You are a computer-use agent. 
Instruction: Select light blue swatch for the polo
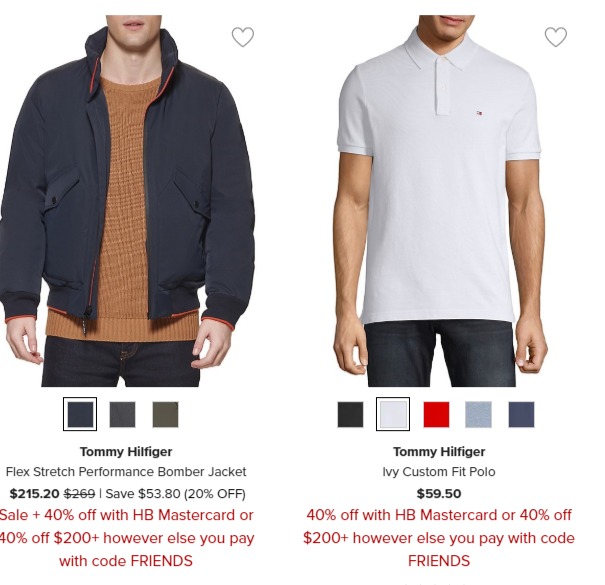478,414
